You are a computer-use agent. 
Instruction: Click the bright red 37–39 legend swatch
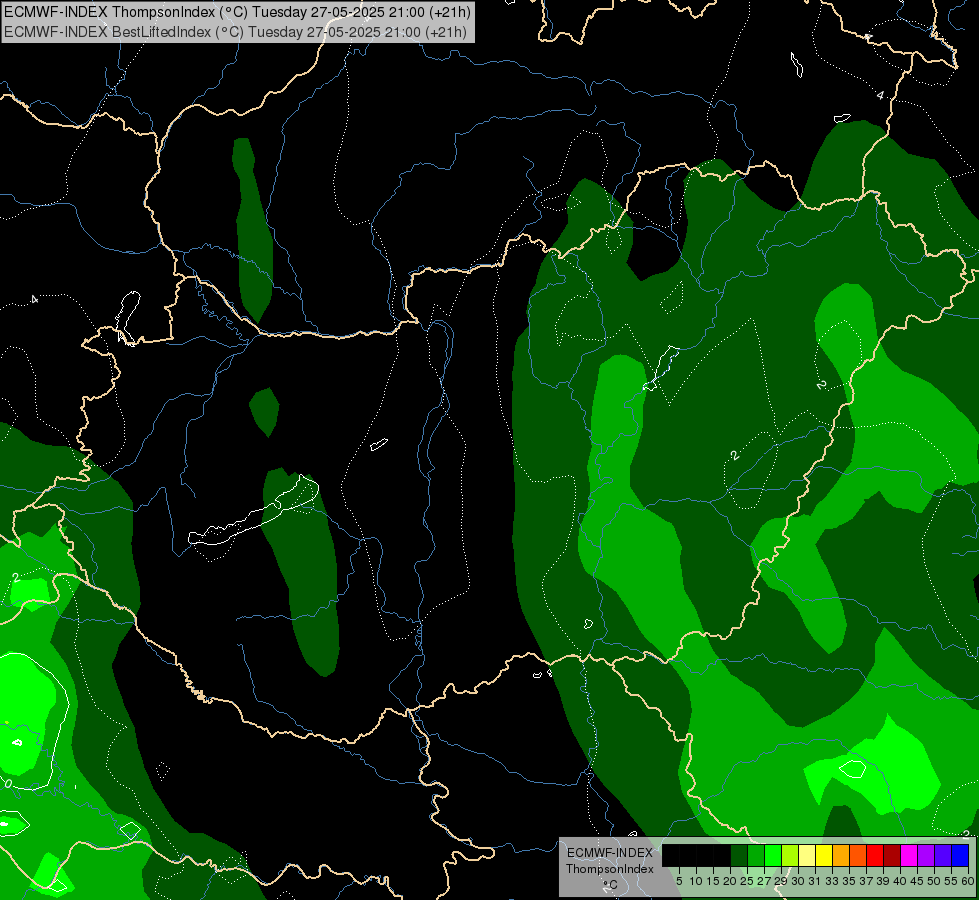[875, 855]
